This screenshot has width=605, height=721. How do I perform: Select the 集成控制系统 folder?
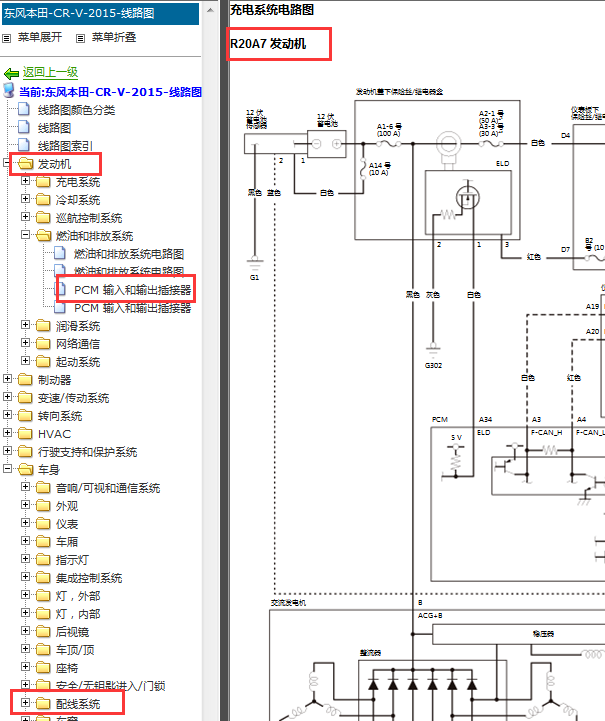[89, 578]
